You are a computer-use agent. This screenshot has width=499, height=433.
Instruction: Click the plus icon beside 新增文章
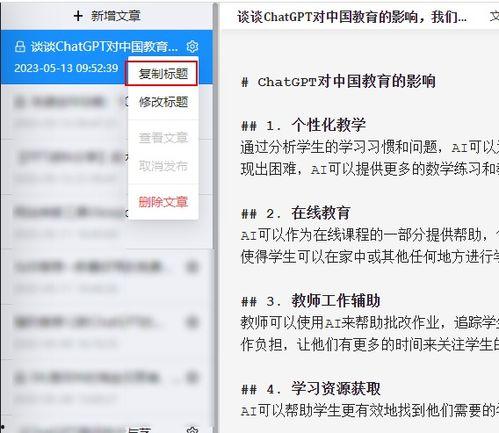click(x=78, y=16)
